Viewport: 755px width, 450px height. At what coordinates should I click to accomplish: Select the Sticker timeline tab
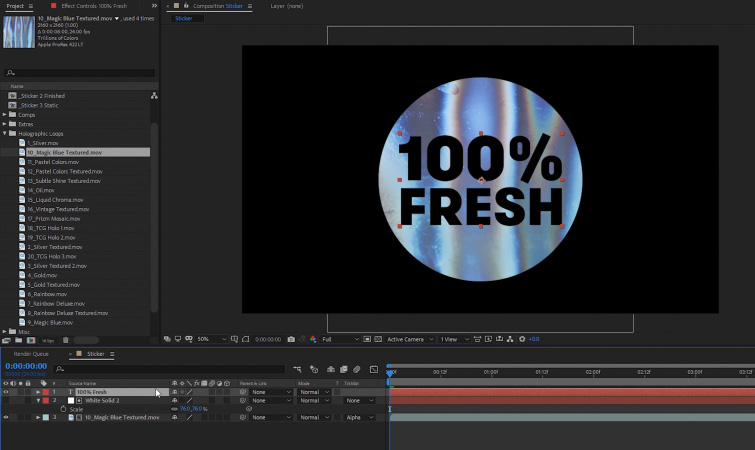coord(95,354)
